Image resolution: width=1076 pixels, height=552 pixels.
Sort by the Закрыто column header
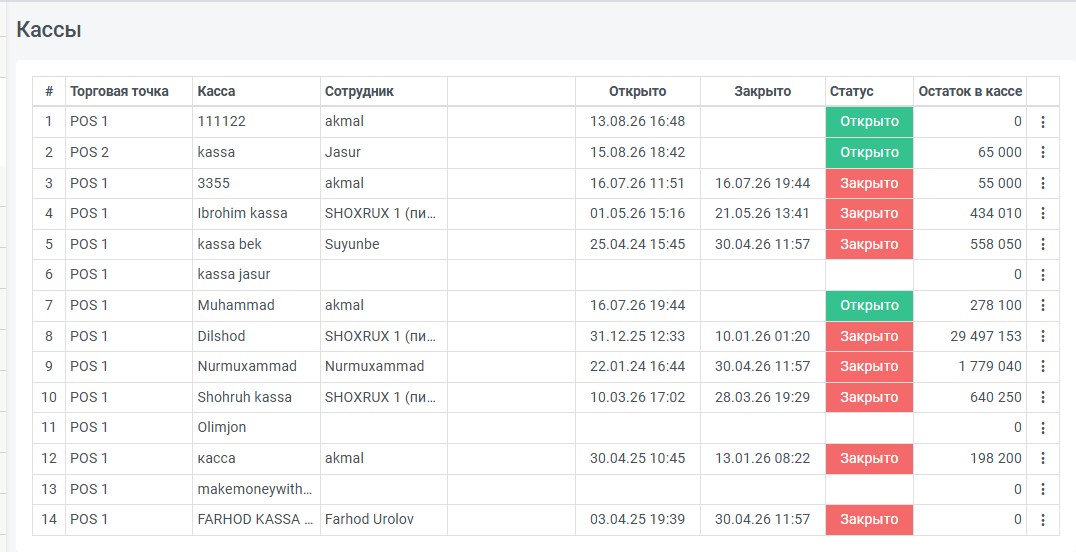pyautogui.click(x=762, y=91)
